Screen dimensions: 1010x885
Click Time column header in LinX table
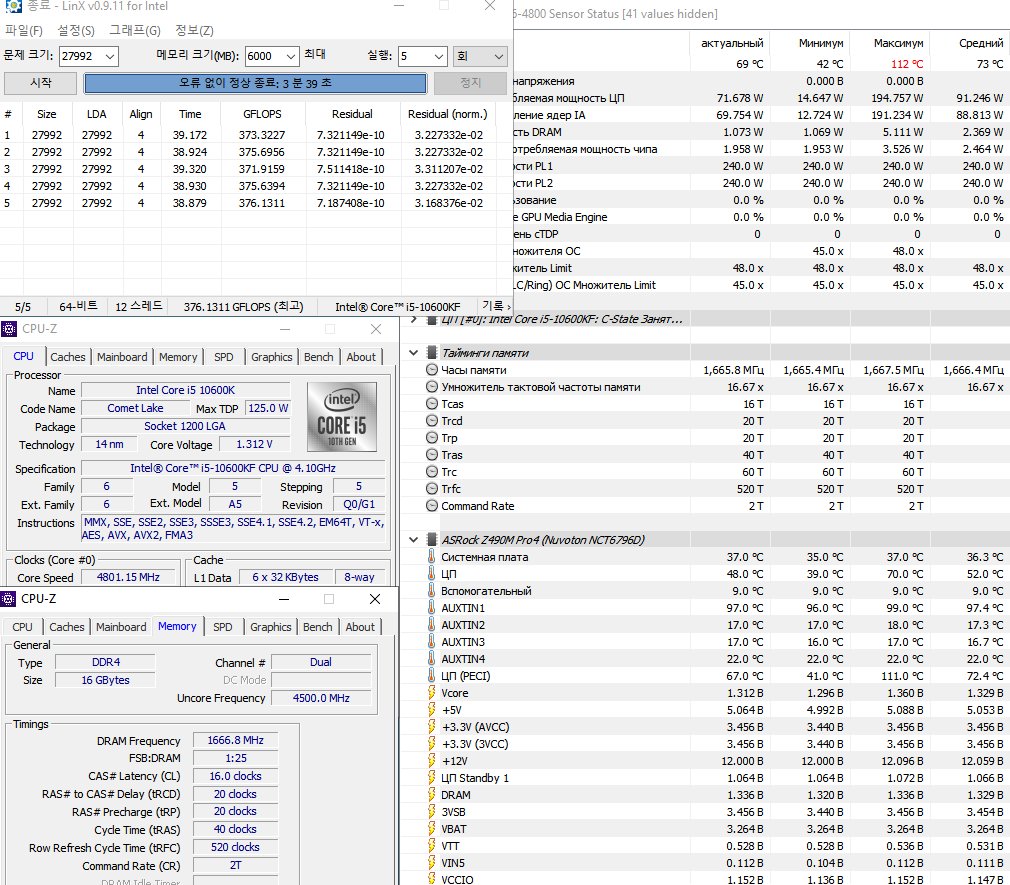point(190,114)
